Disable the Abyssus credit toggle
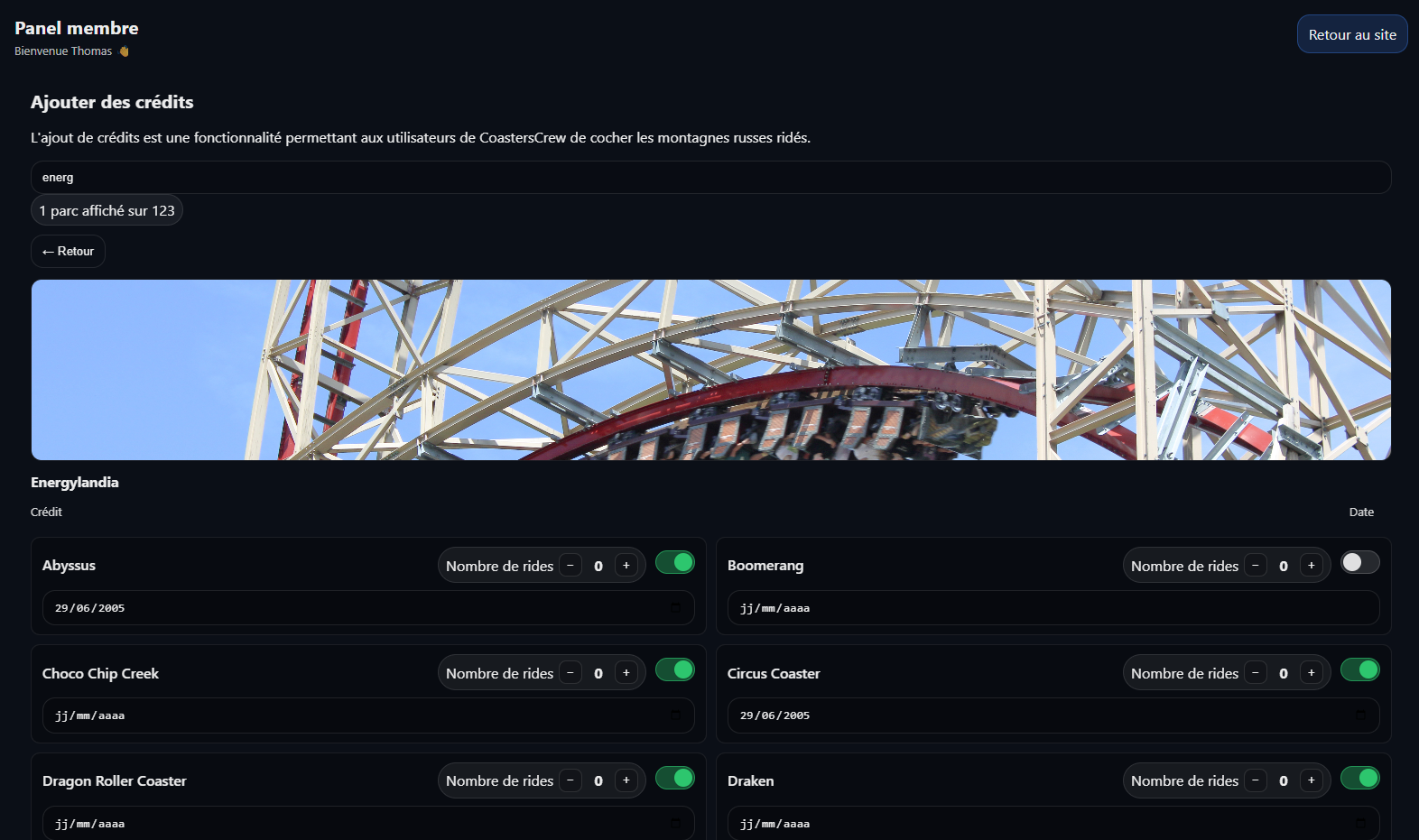Screen dimensions: 1419x840 click(674, 563)
